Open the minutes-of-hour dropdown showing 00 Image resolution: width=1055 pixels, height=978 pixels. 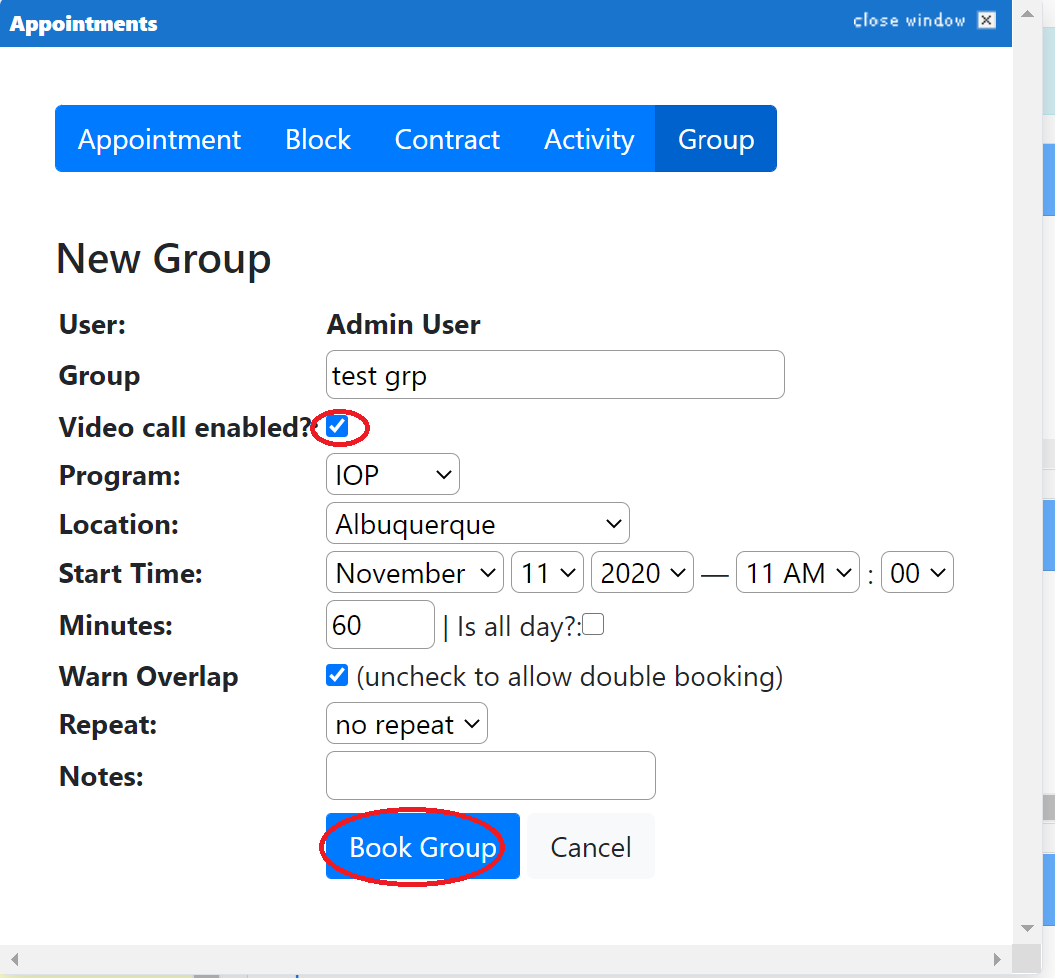pyautogui.click(x=917, y=572)
